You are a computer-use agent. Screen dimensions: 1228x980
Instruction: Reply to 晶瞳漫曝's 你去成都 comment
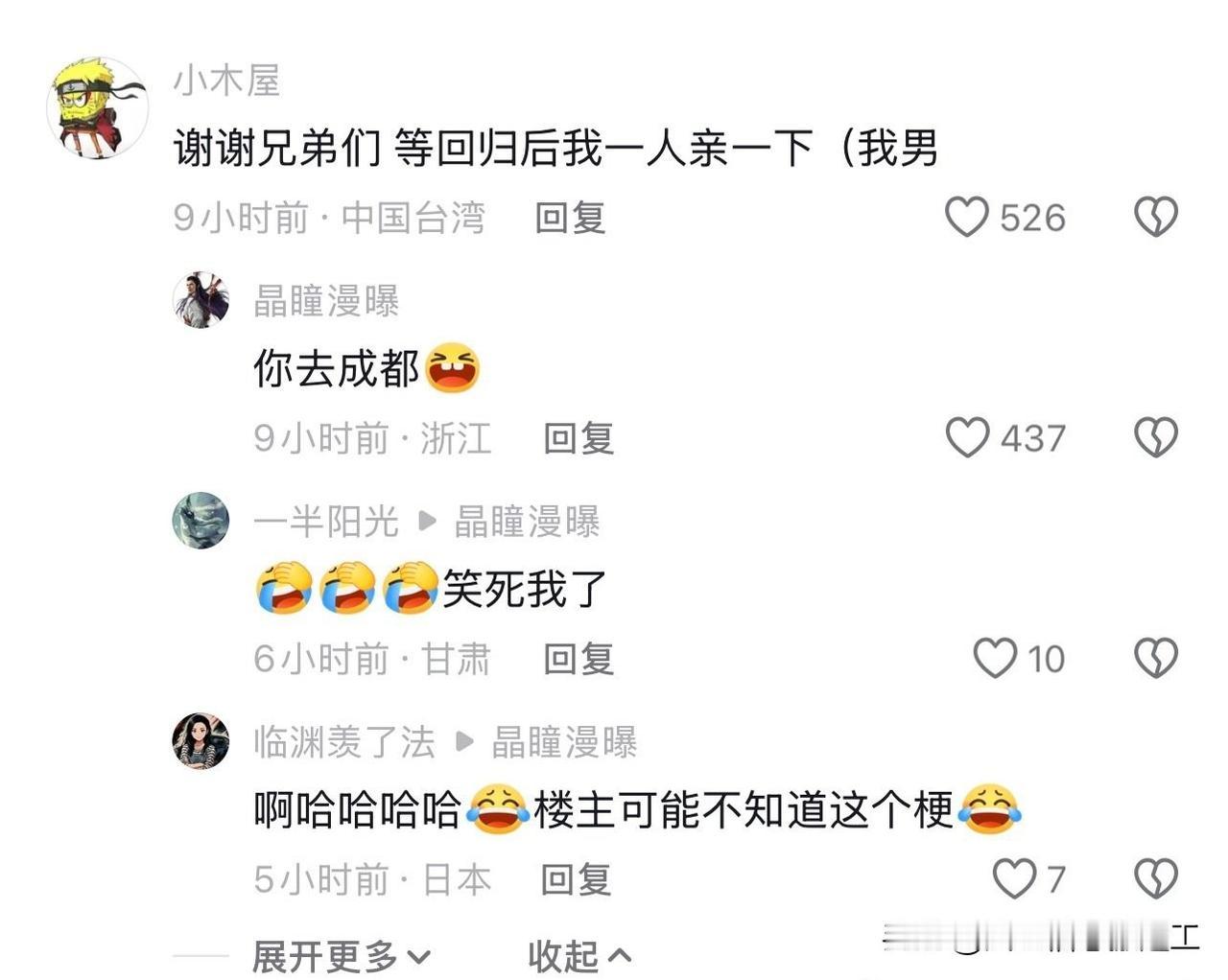(x=579, y=438)
